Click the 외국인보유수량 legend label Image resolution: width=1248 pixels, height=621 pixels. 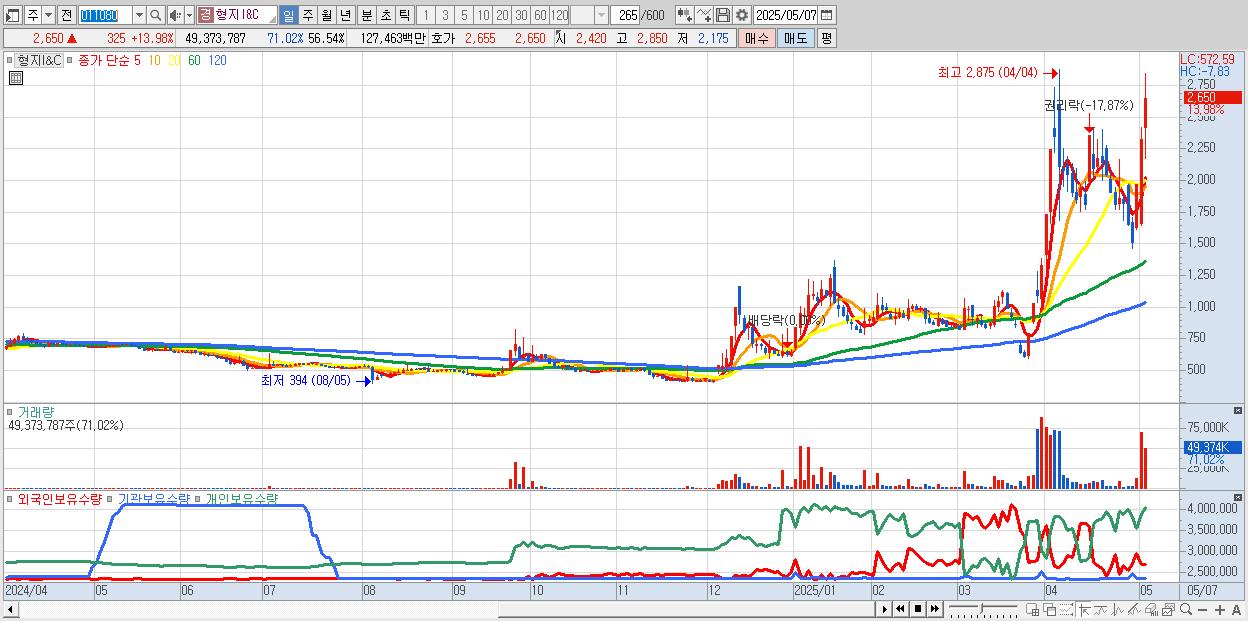tap(60, 498)
